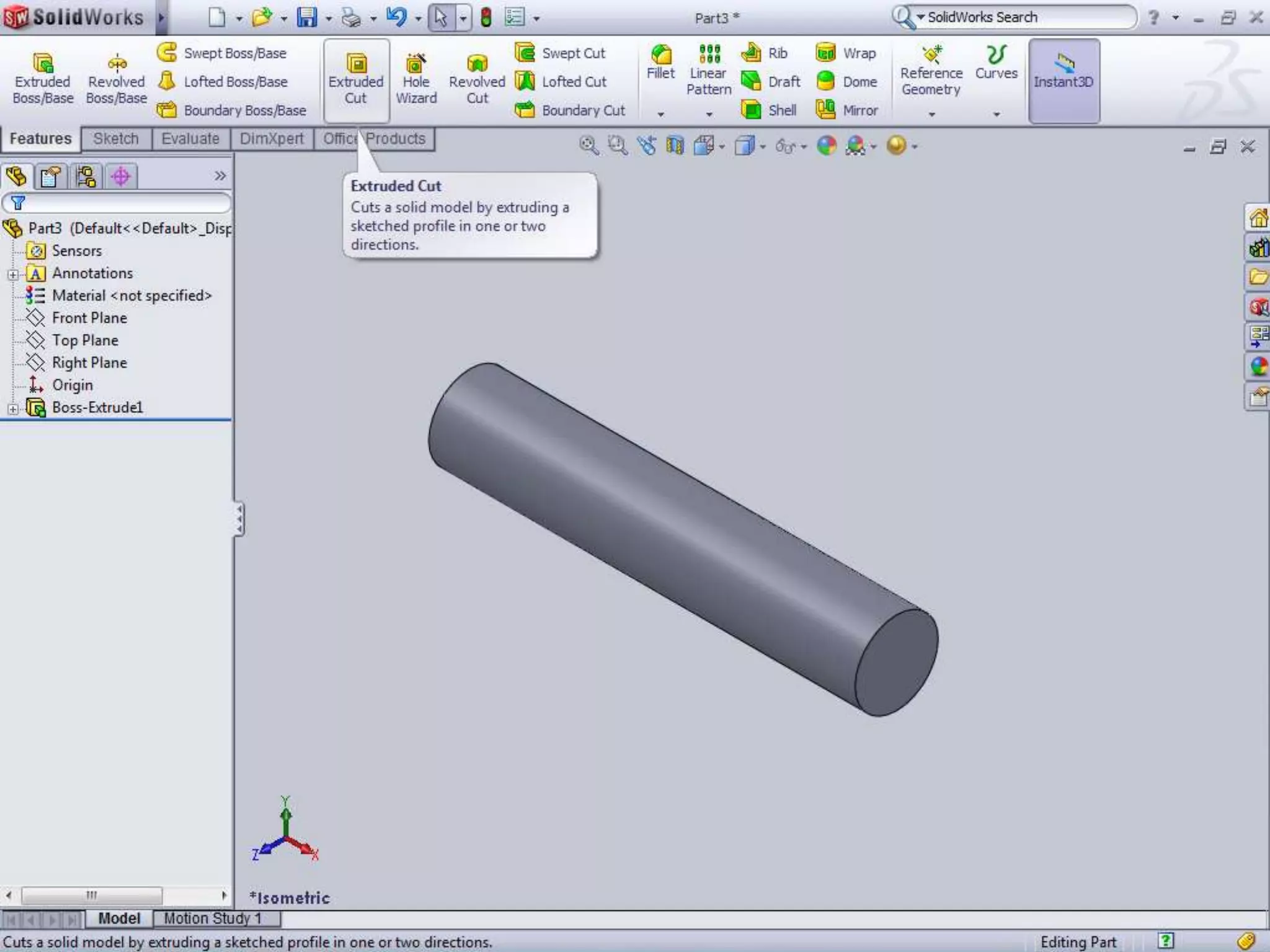Image resolution: width=1270 pixels, height=952 pixels.
Task: Switch to the Evaluate tab
Action: coord(190,139)
